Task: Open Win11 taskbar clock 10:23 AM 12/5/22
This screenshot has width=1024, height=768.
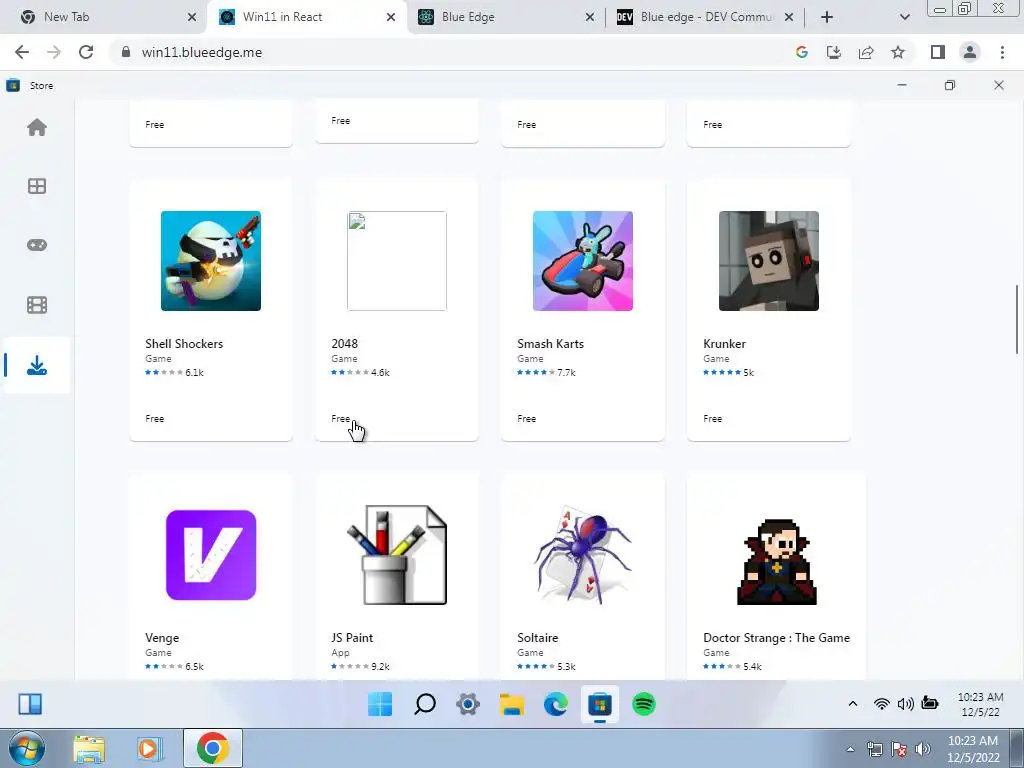Action: pos(980,704)
